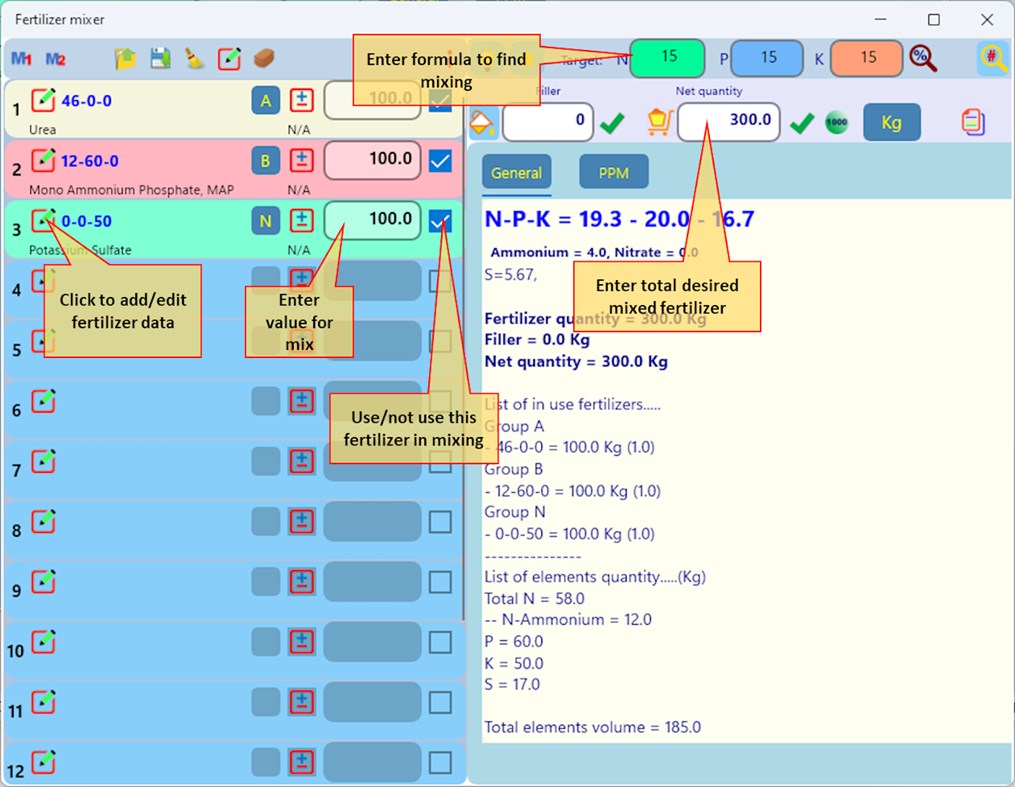
Task: Click the shopping cart icon beside Net quantity
Action: pyautogui.click(x=658, y=121)
